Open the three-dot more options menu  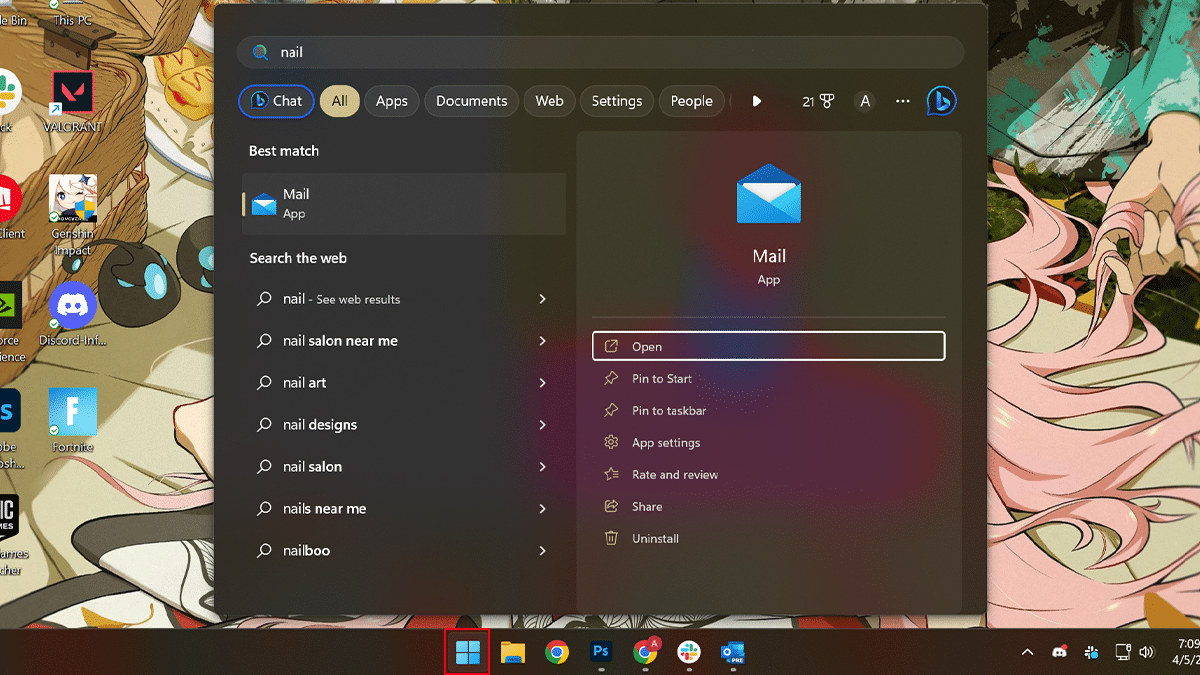903,101
